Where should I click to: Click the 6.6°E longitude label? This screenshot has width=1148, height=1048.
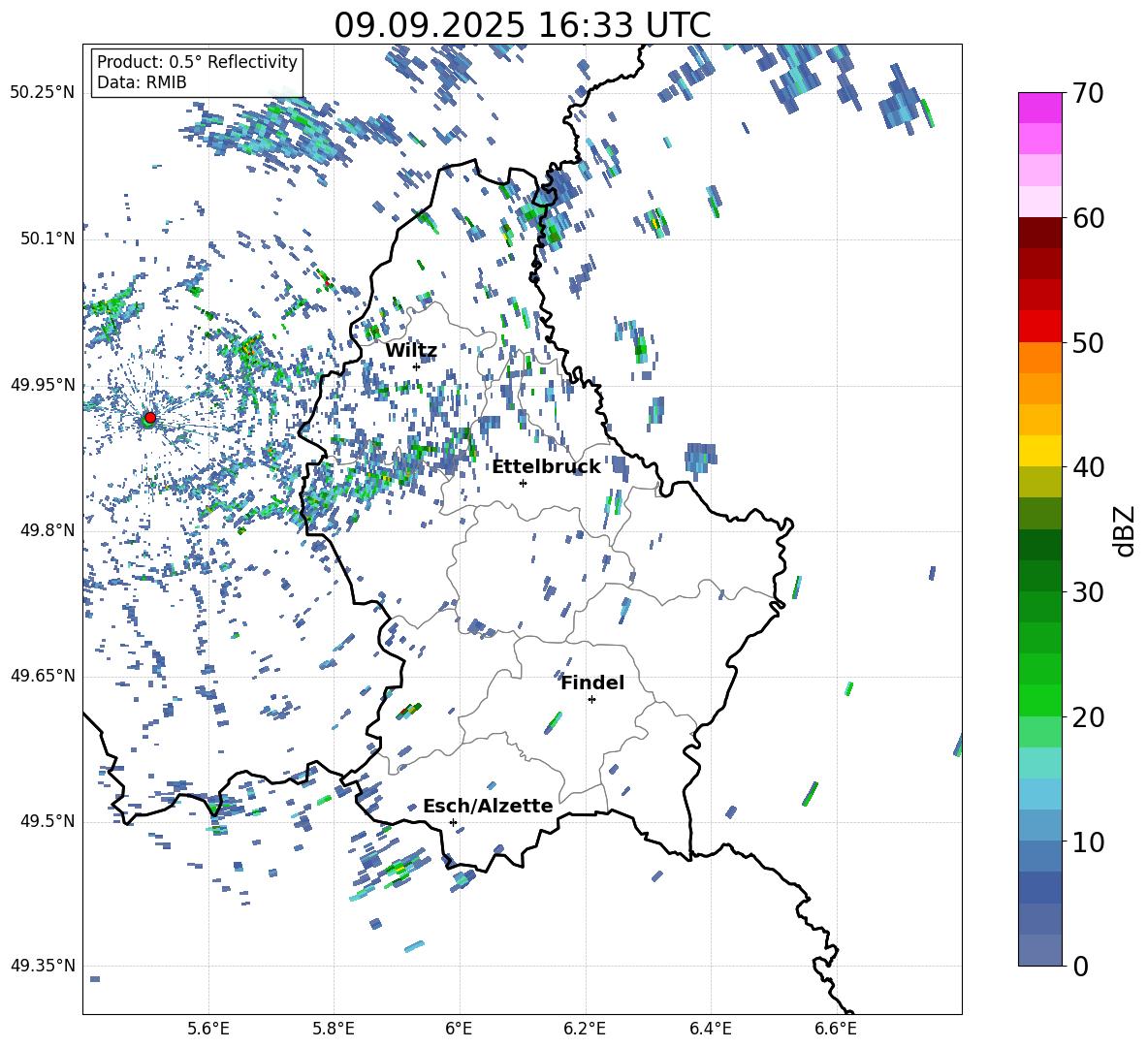(x=836, y=1029)
